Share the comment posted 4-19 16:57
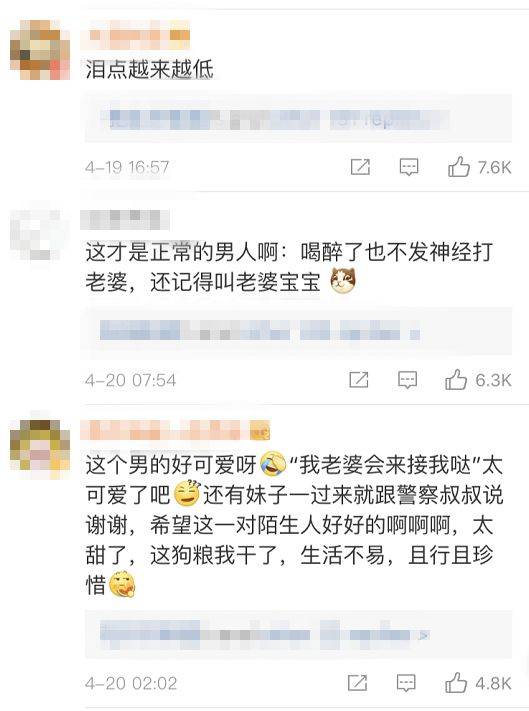The image size is (529, 711). coord(360,167)
